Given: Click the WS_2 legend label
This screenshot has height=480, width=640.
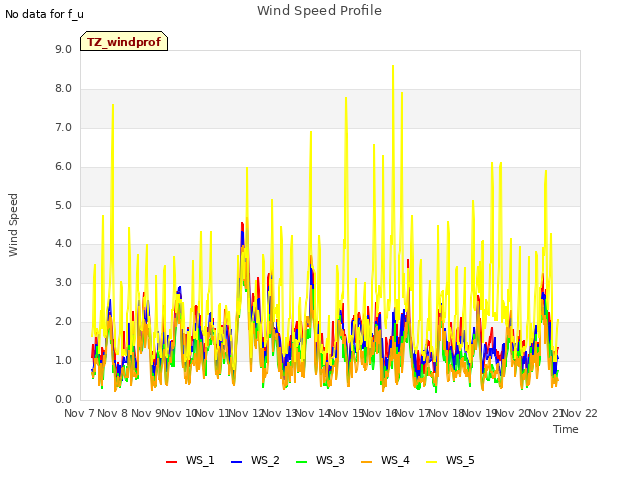Looking at the screenshot, I should pos(265,460).
